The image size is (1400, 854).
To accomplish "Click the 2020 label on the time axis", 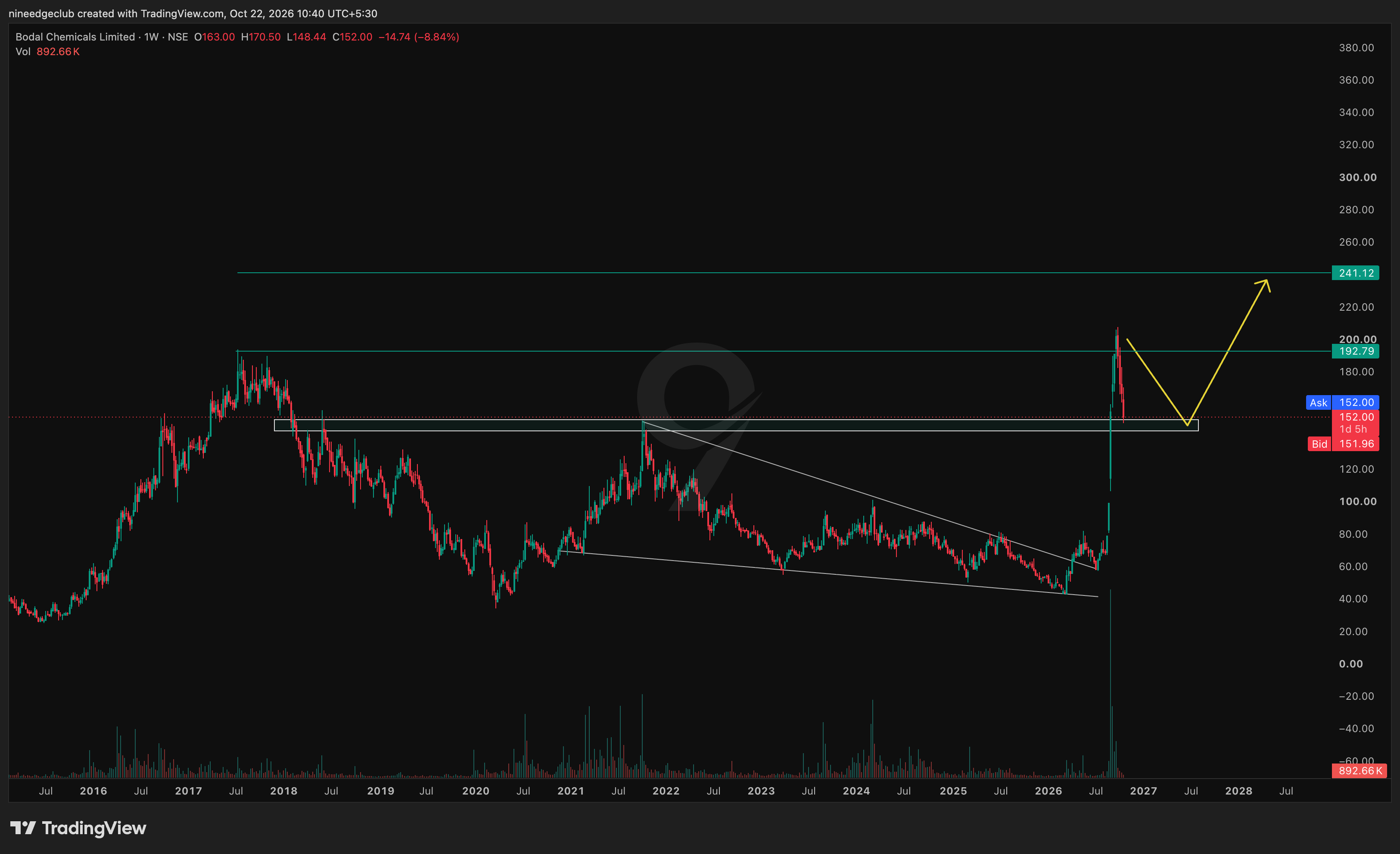I will [476, 791].
